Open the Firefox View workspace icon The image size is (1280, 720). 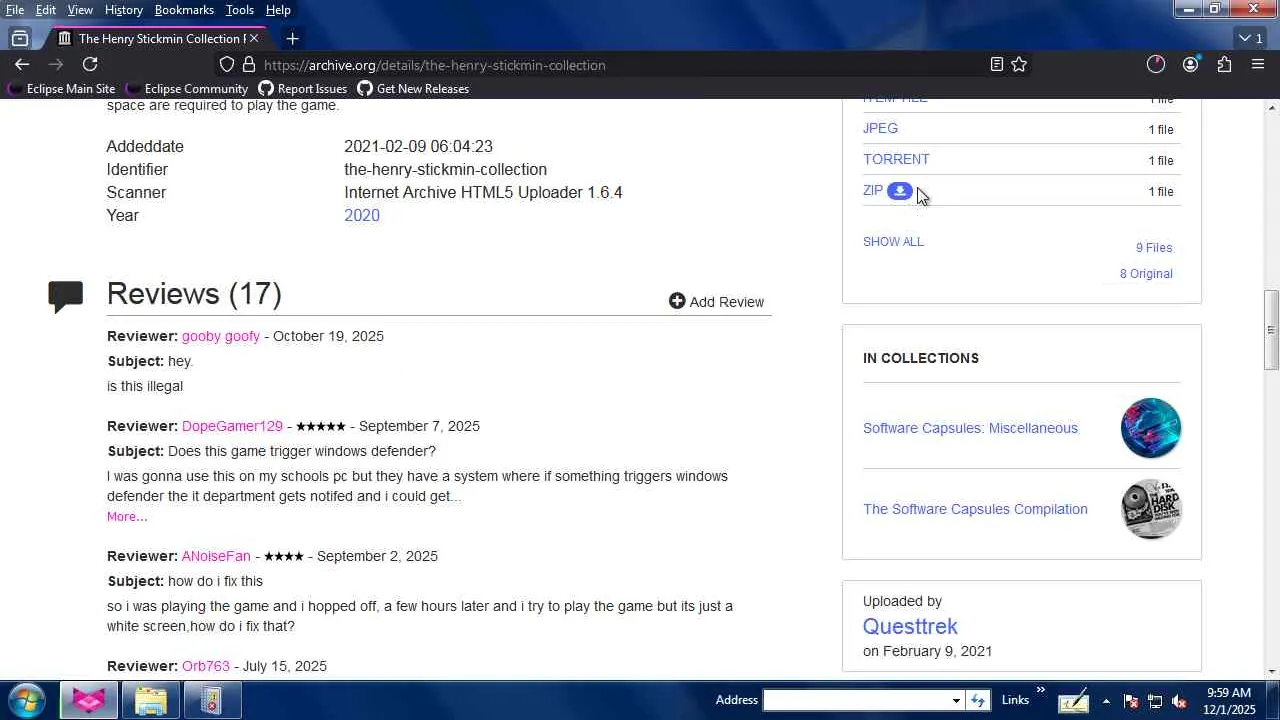20,38
